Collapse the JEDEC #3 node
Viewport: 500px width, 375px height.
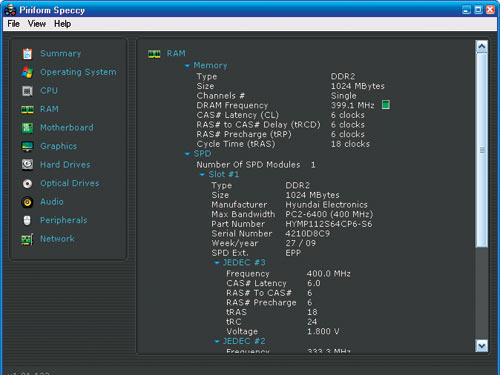(x=217, y=263)
